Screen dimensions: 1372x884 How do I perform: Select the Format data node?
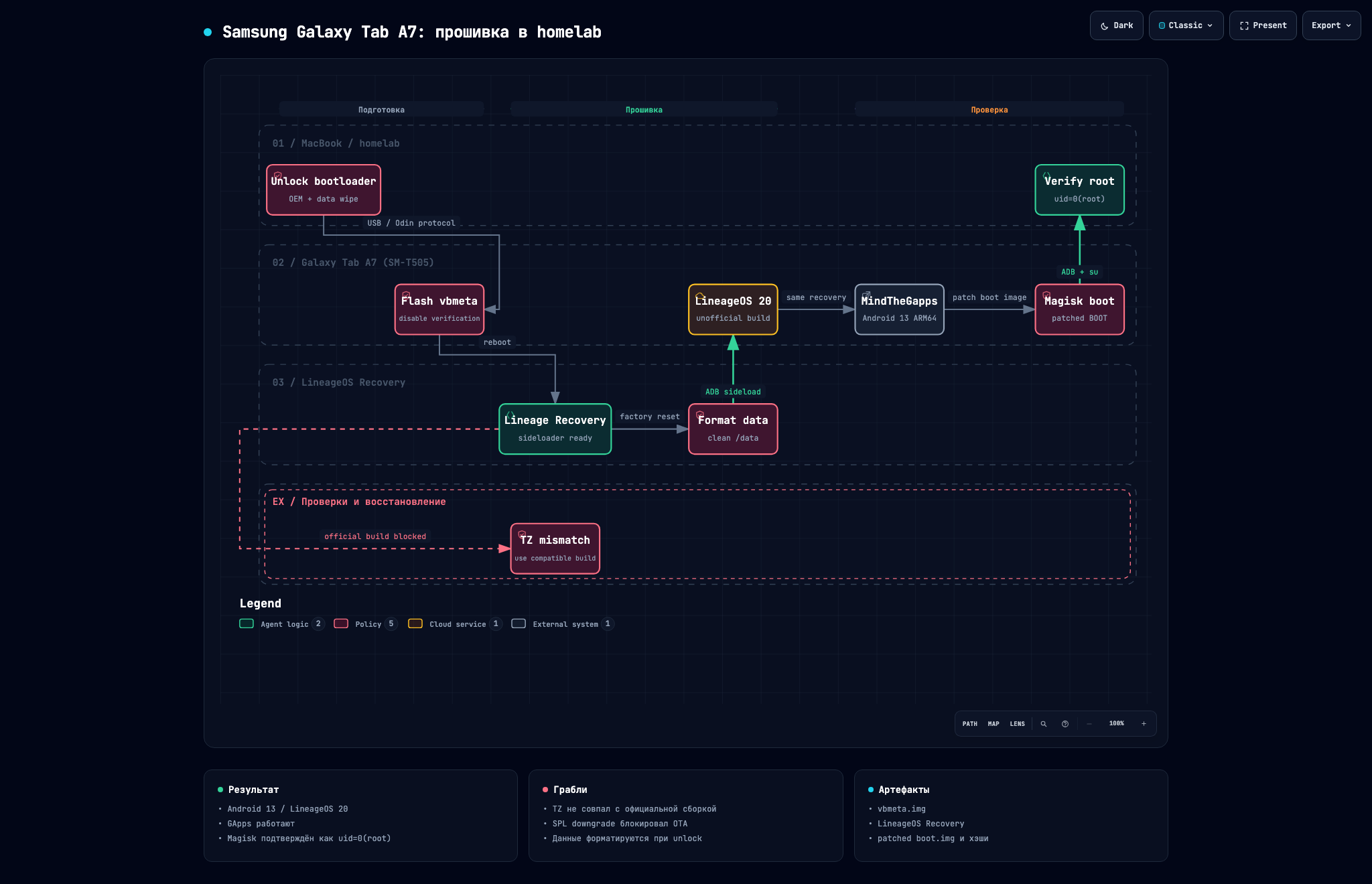coord(733,429)
